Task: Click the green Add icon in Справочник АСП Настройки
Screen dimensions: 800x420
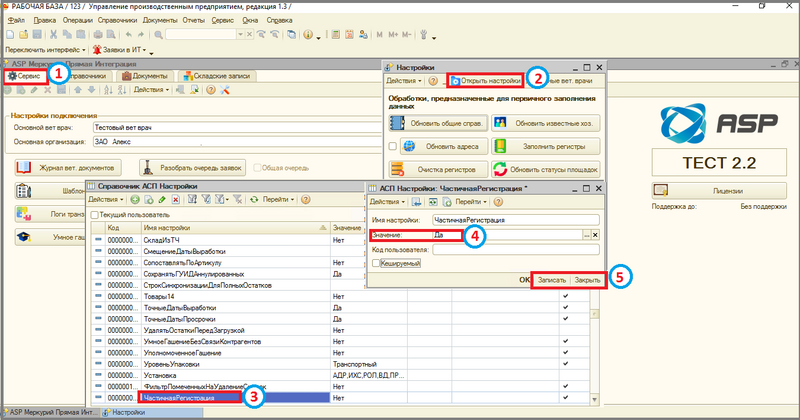Action: pos(135,200)
